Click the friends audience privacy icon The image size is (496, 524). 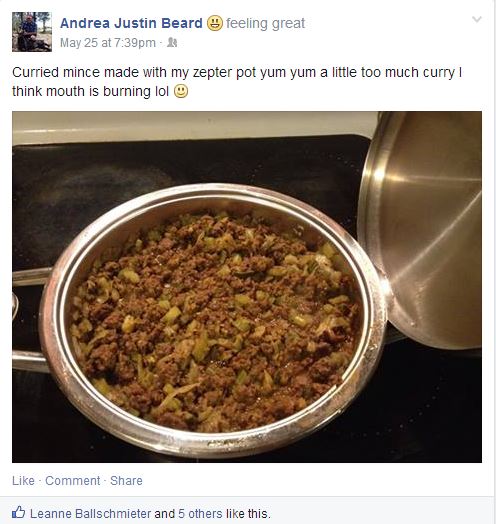(172, 42)
